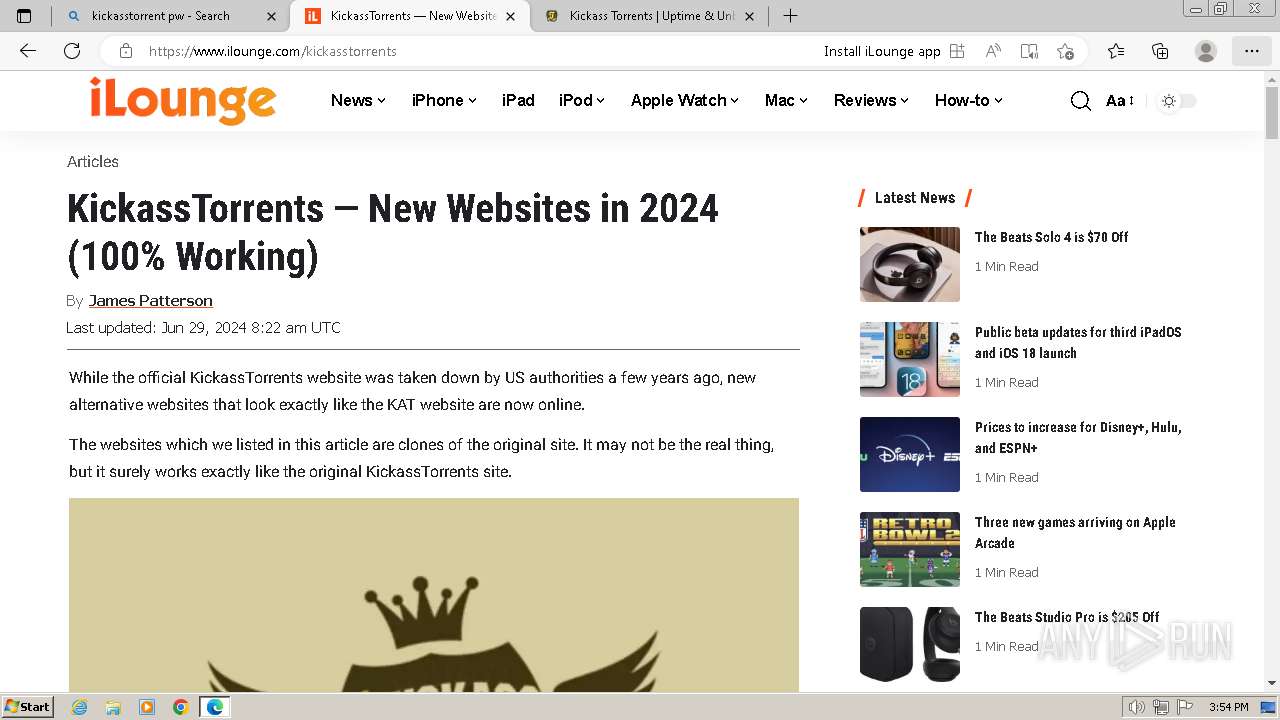
Task: Click the taskbar clock 3:54 PM
Action: [x=1228, y=707]
